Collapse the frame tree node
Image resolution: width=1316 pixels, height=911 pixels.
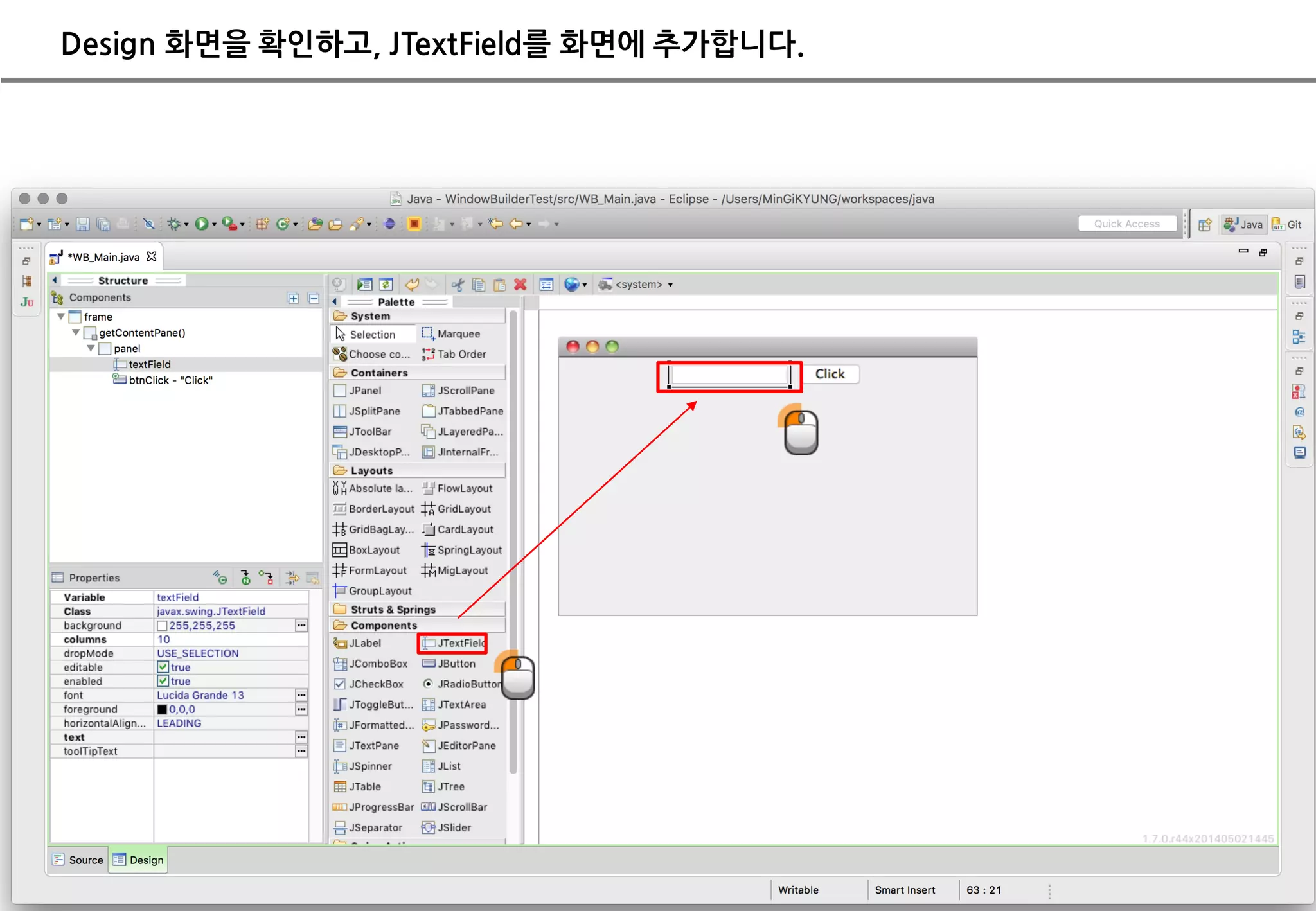pyautogui.click(x=61, y=317)
